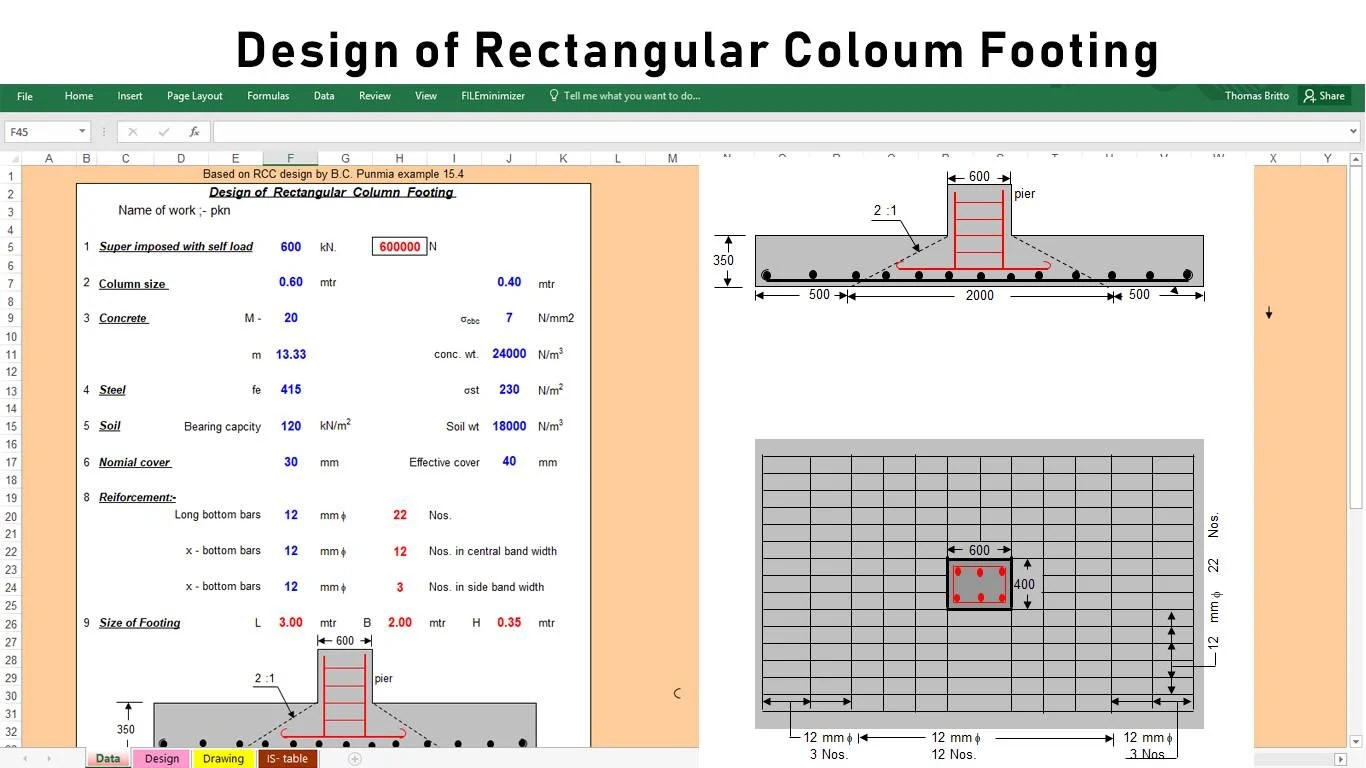This screenshot has height=768, width=1366.
Task: Switch to the Formulas ribbon tab
Action: click(268, 96)
